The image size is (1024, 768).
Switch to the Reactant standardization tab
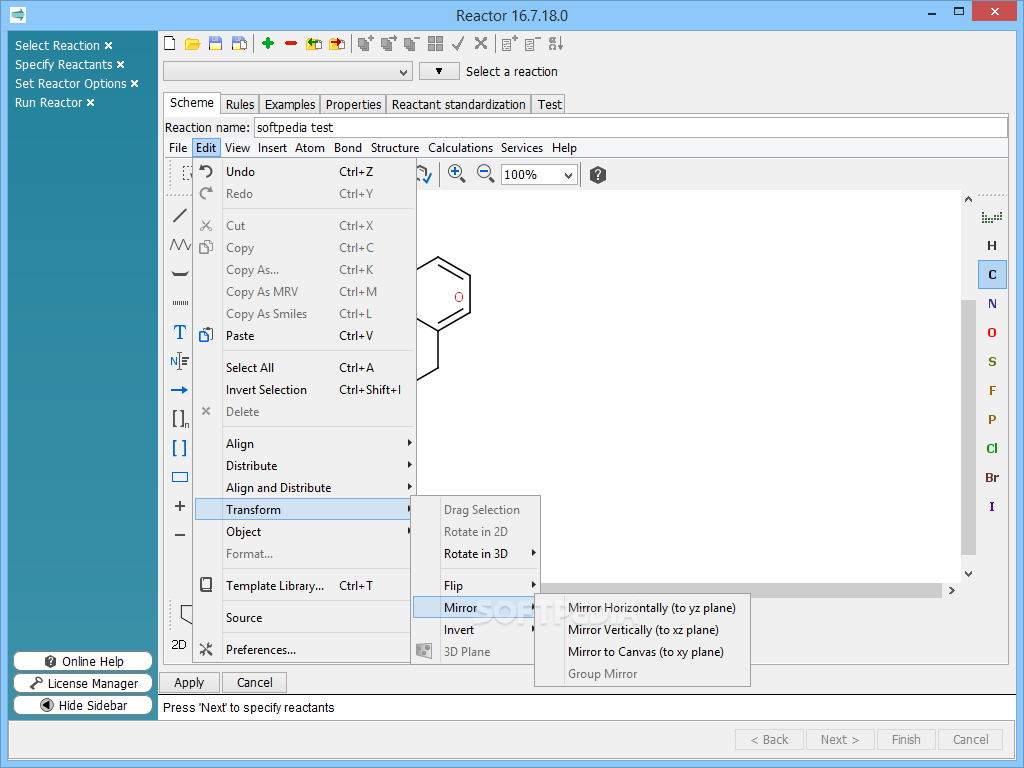(x=458, y=104)
